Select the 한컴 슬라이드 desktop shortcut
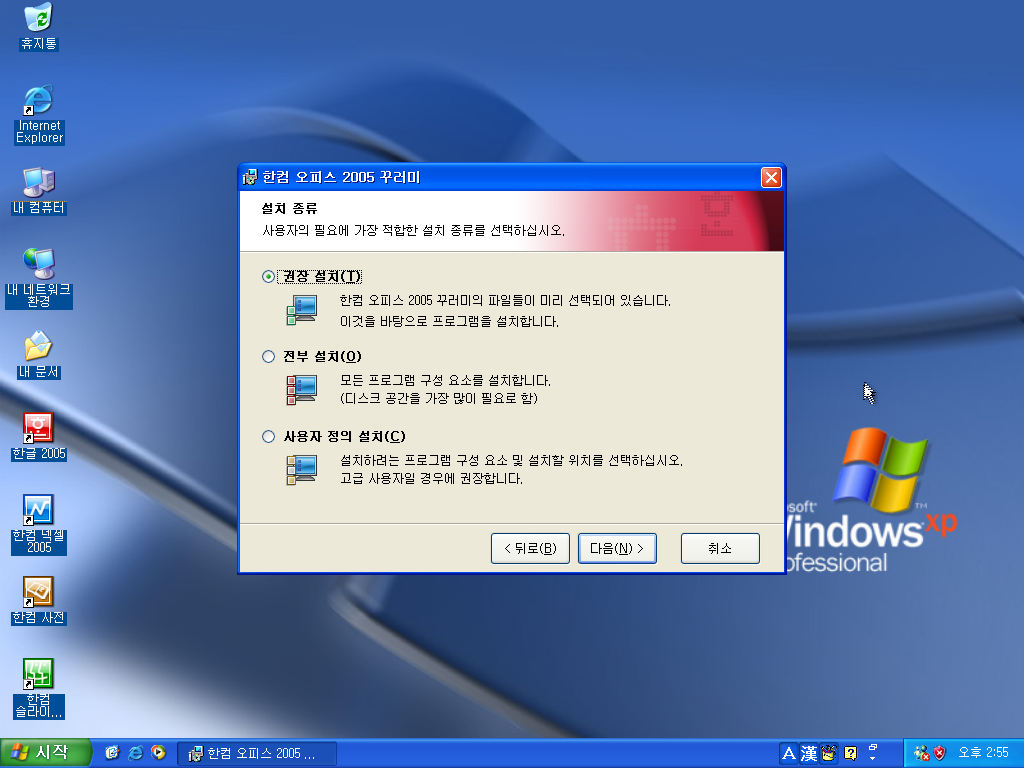Image resolution: width=1024 pixels, height=768 pixels. coord(39,688)
